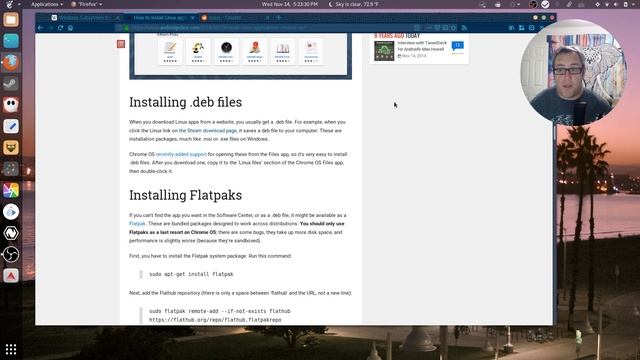Launch OBS Studio from the dock
640x360 pixels.
[x=11, y=254]
